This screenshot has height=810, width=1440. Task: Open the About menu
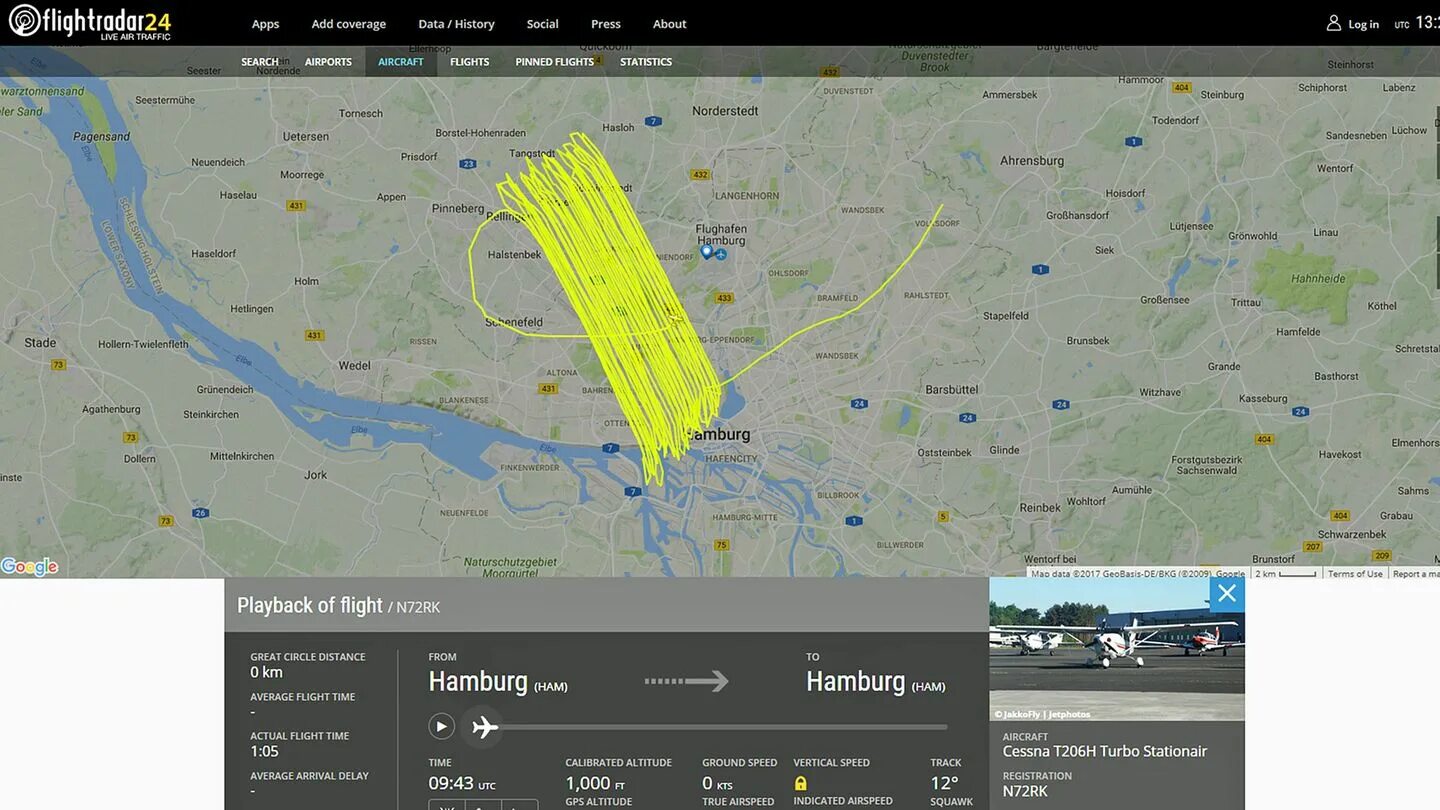pyautogui.click(x=669, y=24)
